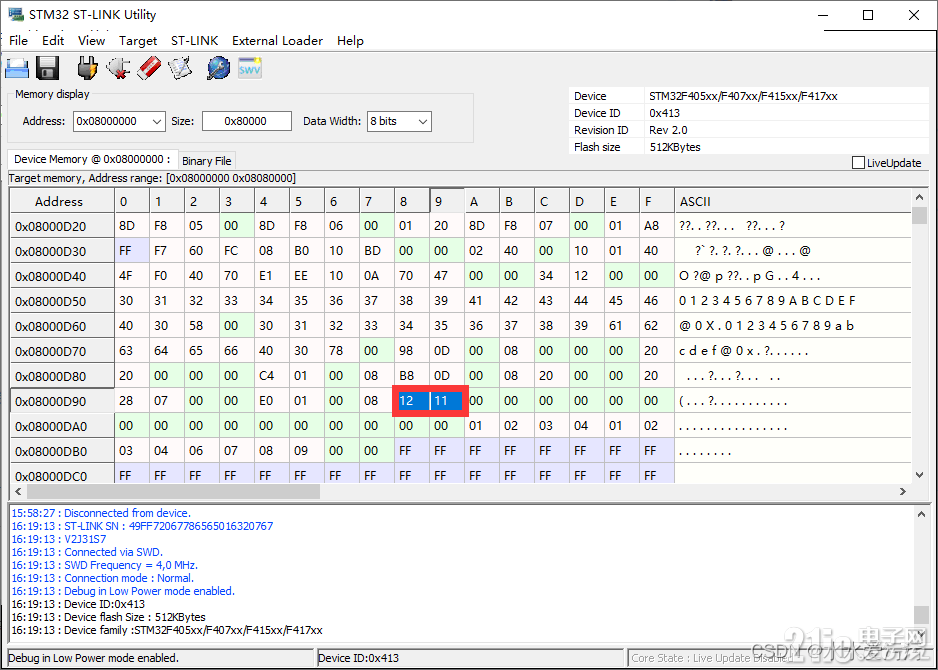Image resolution: width=938 pixels, height=670 pixels.
Task: Open file toolbar icon
Action: 17,68
